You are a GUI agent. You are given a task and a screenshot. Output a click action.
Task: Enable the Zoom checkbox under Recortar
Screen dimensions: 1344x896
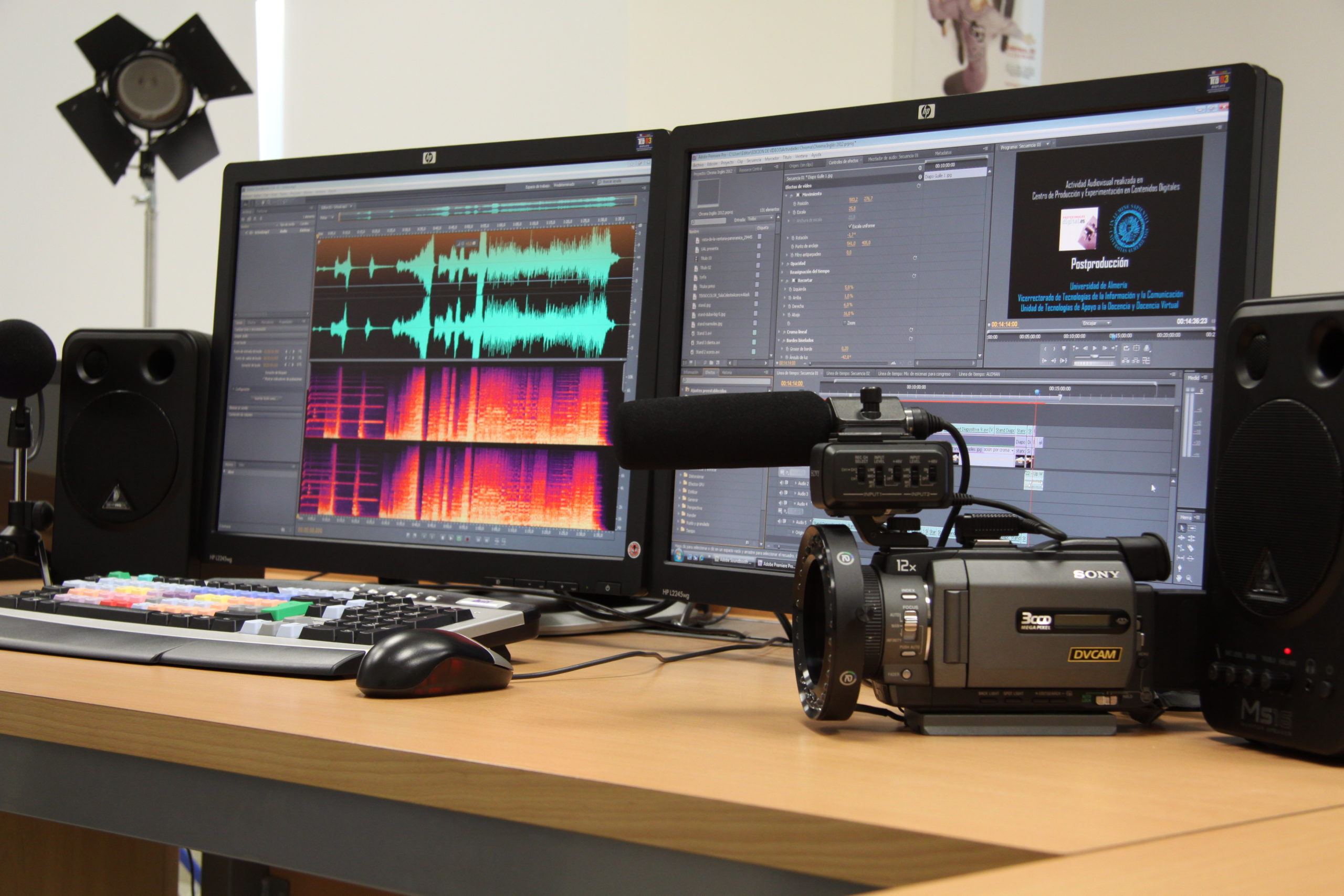[845, 323]
